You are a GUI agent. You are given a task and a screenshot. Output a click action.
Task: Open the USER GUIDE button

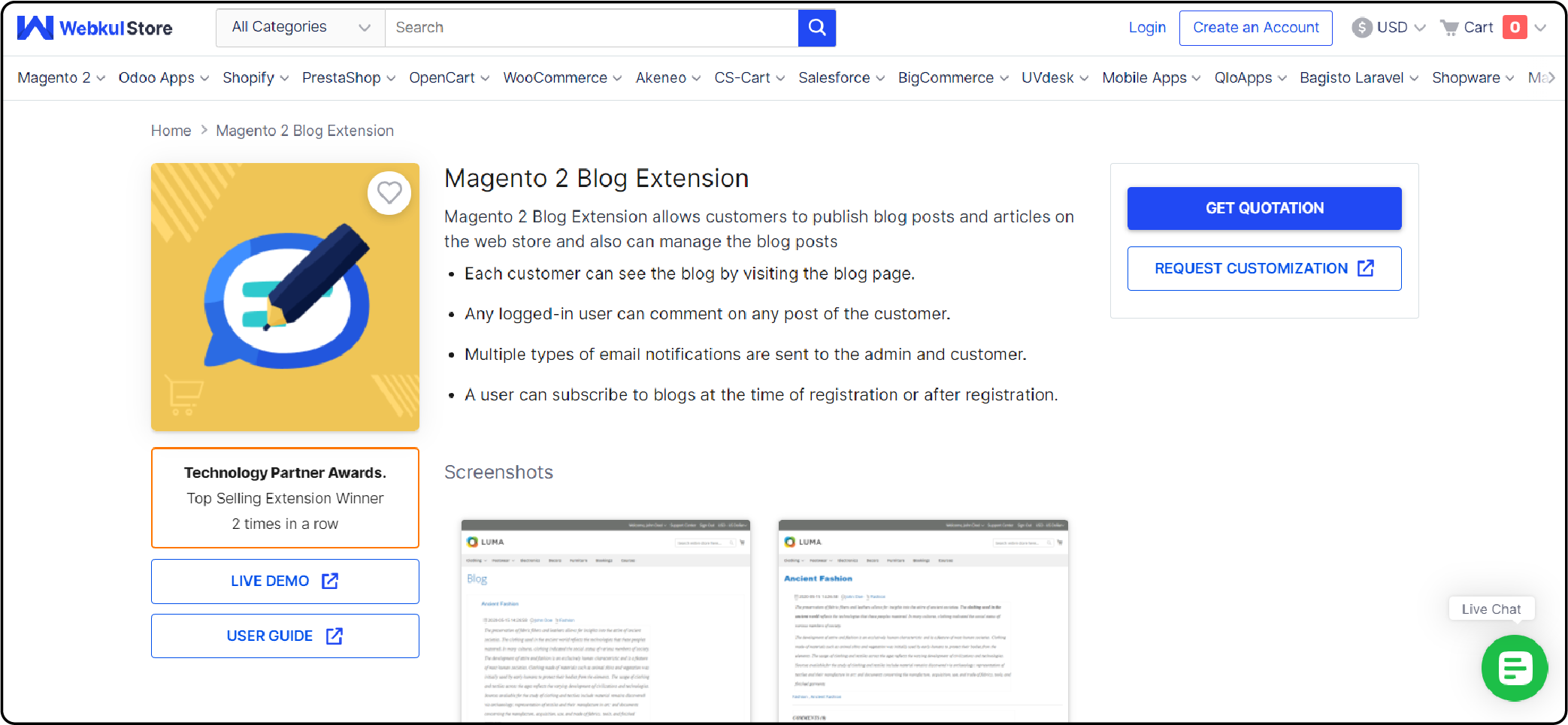click(285, 636)
